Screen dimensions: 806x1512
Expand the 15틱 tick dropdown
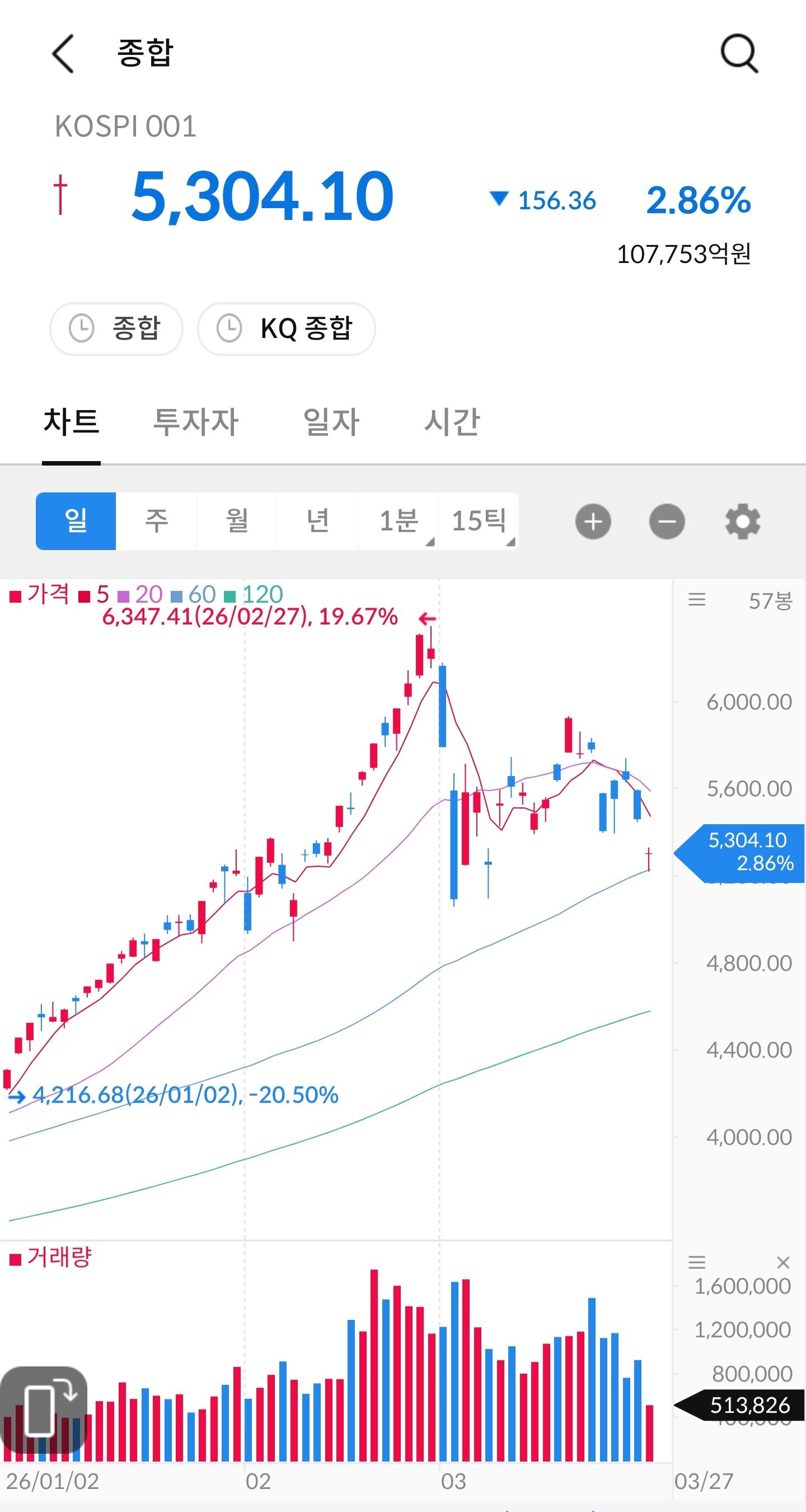point(479,521)
